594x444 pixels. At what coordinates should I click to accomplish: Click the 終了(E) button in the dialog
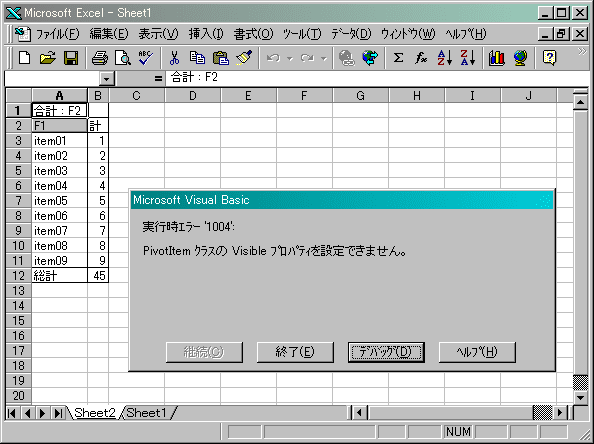[x=295, y=352]
